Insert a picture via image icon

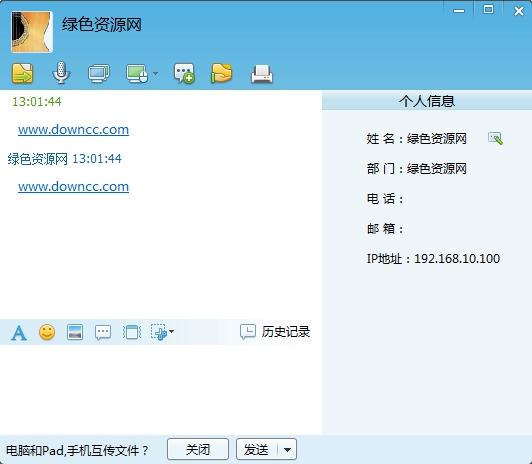point(75,332)
